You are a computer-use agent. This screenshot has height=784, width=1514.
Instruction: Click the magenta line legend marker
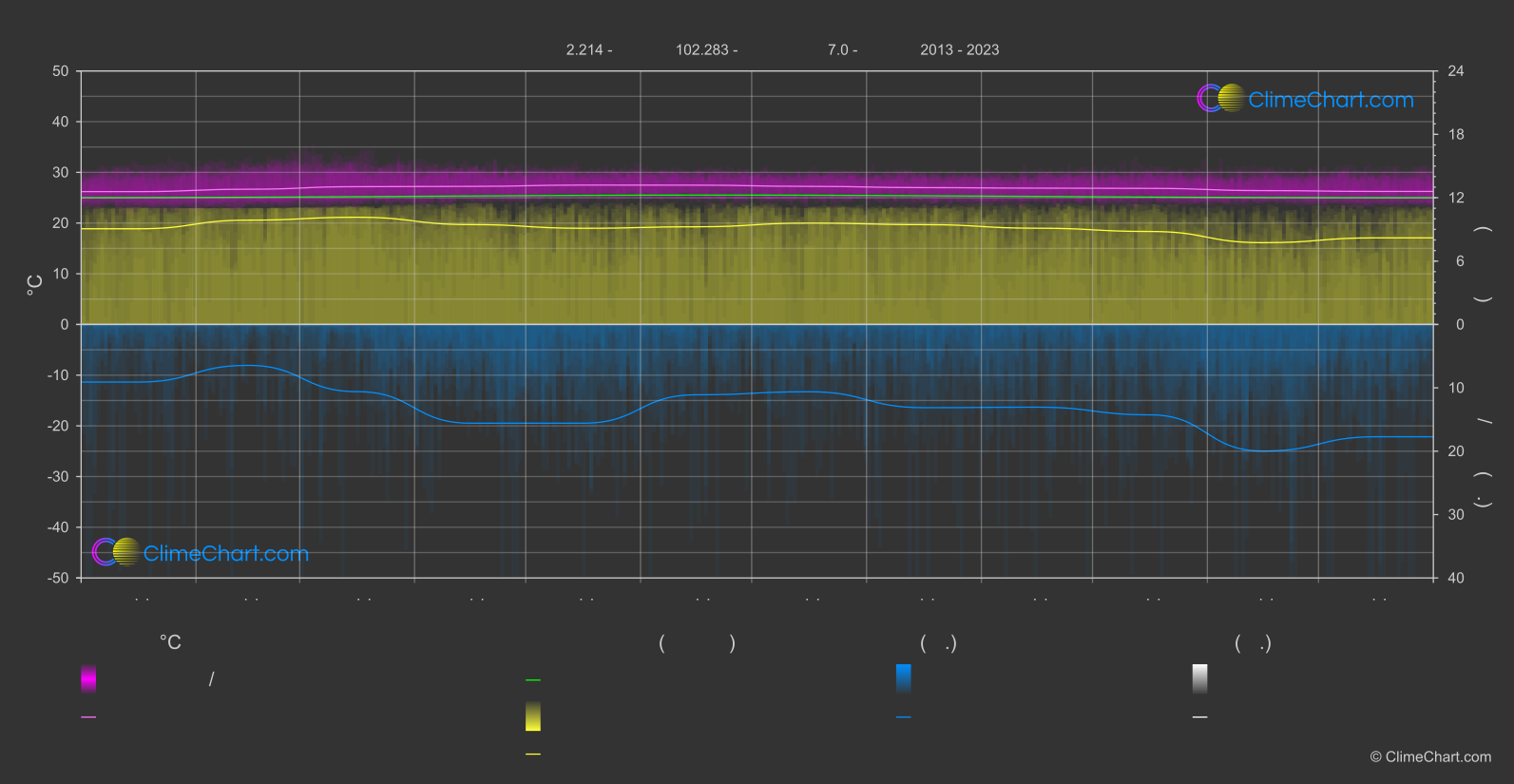(88, 717)
